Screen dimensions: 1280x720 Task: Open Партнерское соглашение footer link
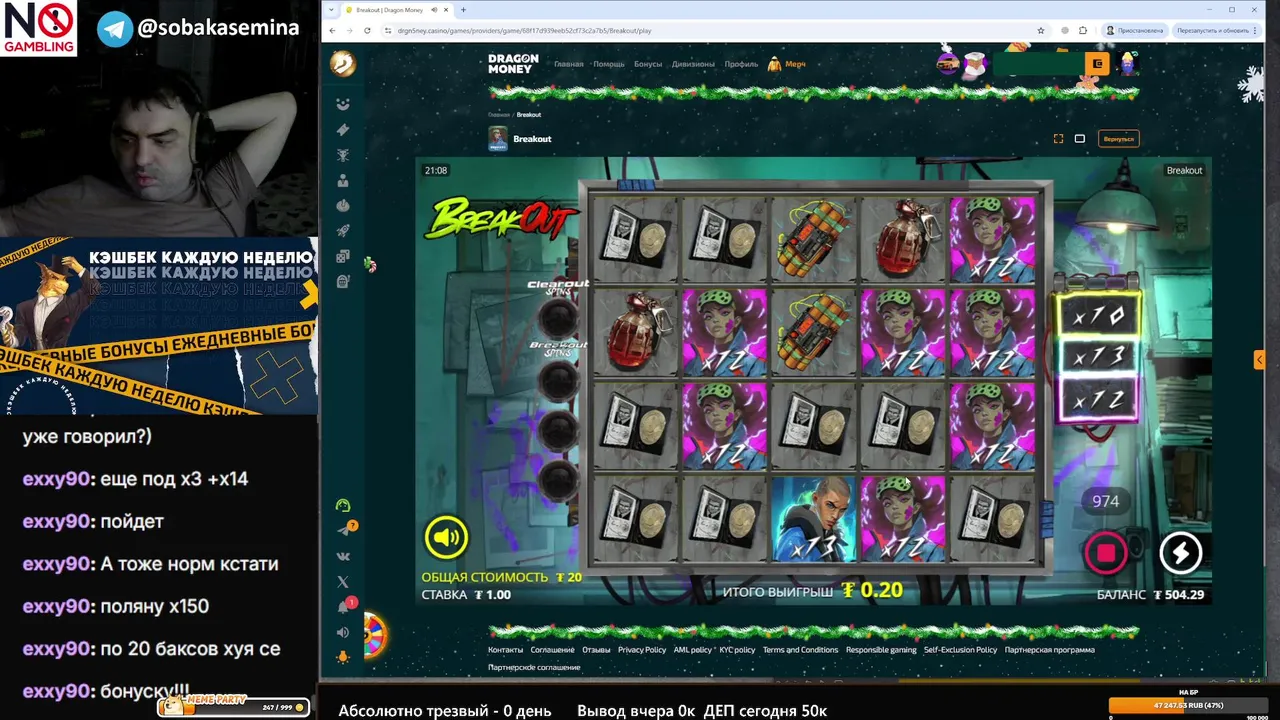pos(533,667)
